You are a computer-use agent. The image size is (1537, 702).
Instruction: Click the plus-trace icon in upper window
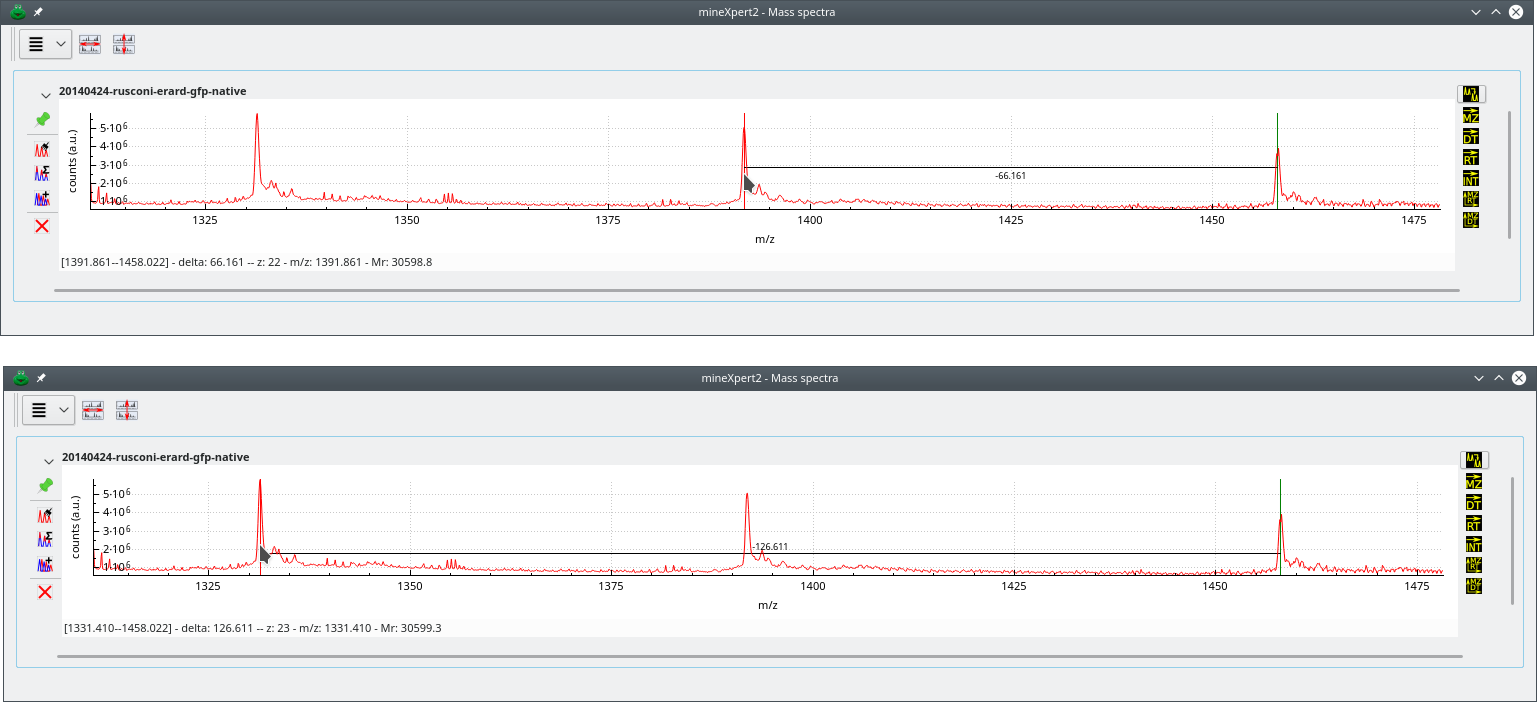[42, 199]
